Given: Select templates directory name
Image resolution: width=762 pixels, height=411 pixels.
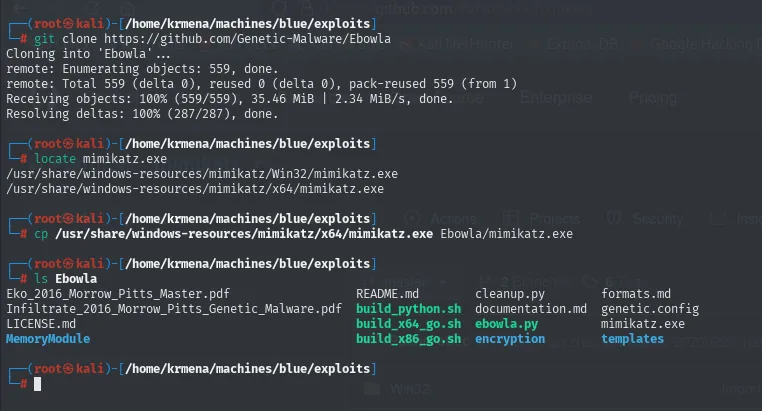Looking at the screenshot, I should 632,339.
